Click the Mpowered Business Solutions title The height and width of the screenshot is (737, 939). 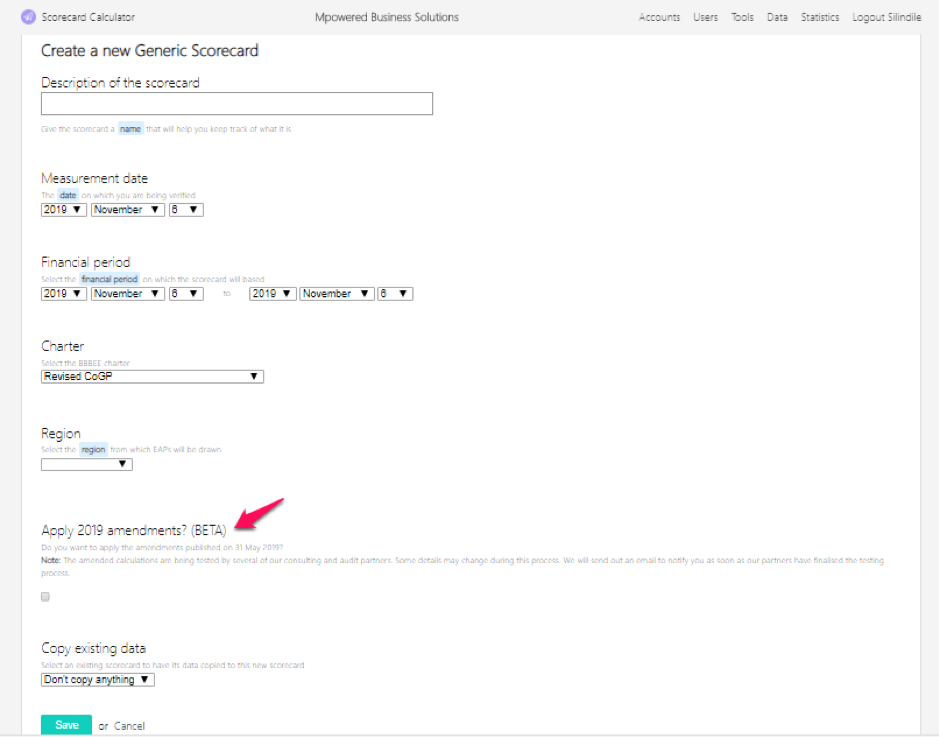pyautogui.click(x=387, y=17)
